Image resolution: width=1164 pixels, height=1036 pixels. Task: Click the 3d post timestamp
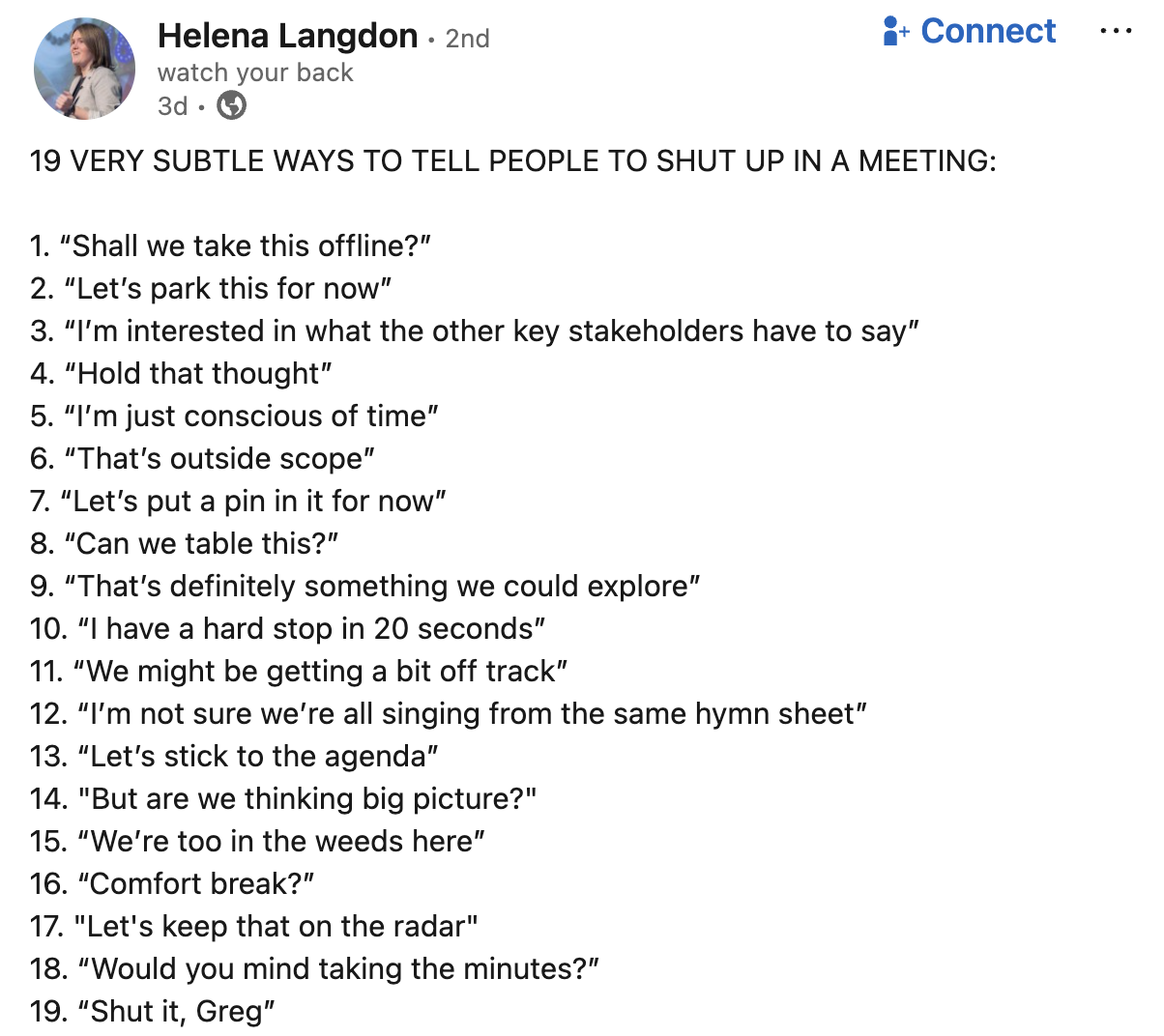click(x=172, y=105)
